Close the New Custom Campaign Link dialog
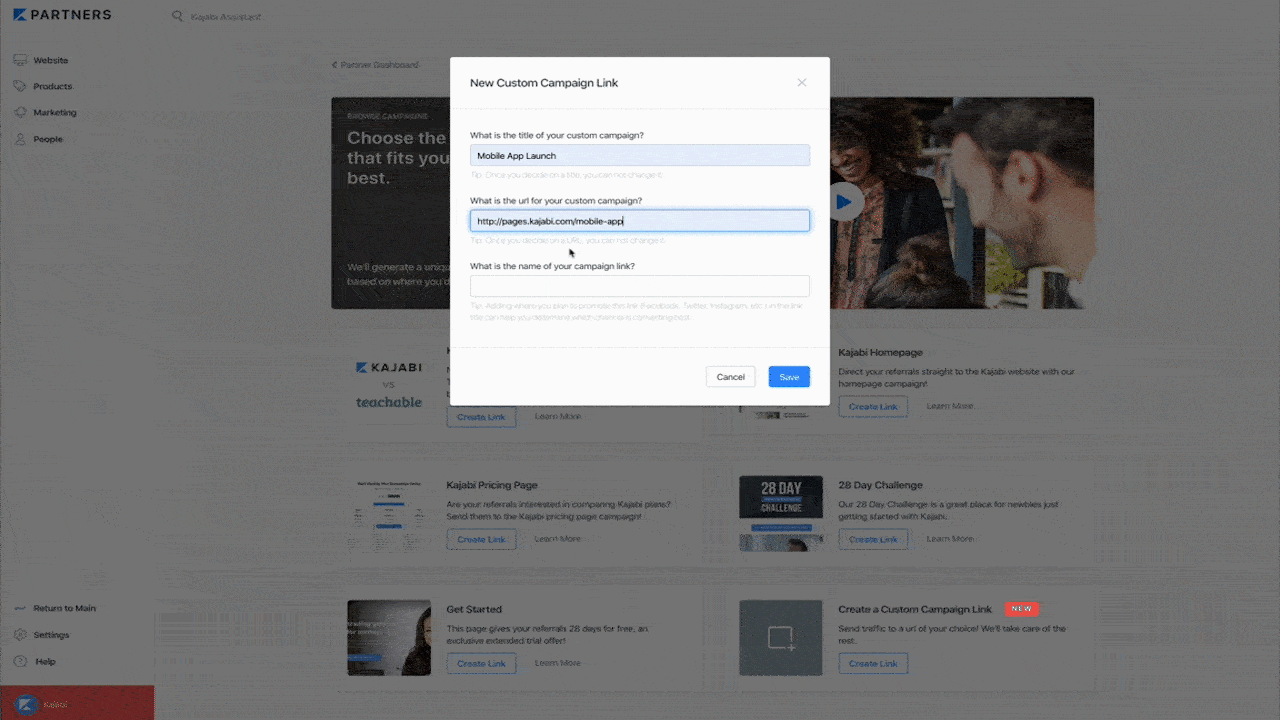The height and width of the screenshot is (720, 1280). (x=801, y=83)
